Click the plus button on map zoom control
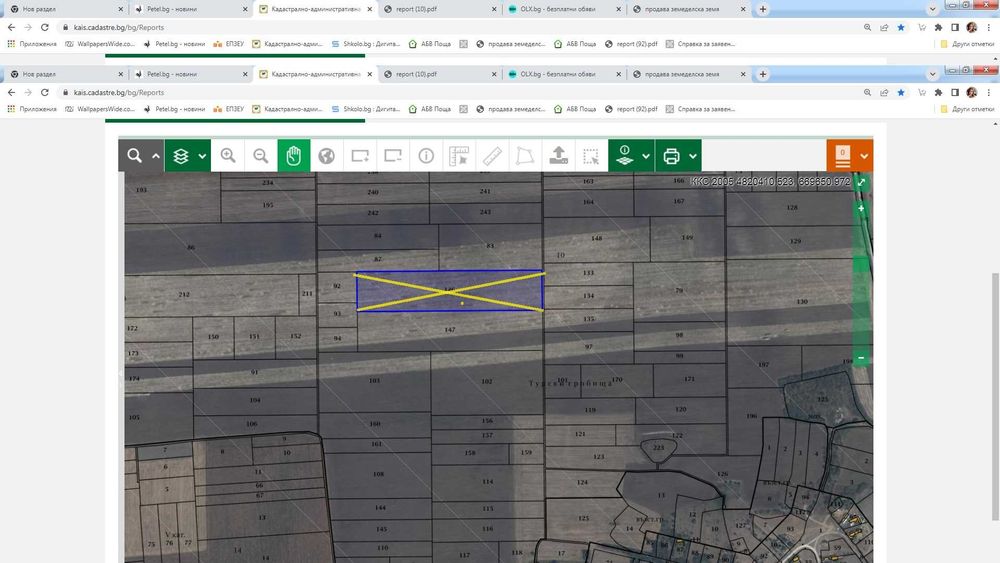Screen dimensions: 1000x563 [x=861, y=208]
